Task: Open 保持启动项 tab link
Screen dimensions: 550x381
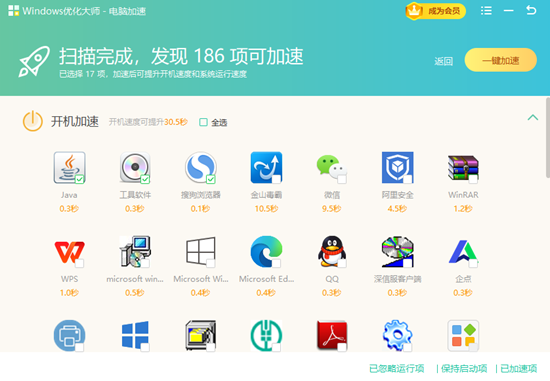Action: (464, 368)
